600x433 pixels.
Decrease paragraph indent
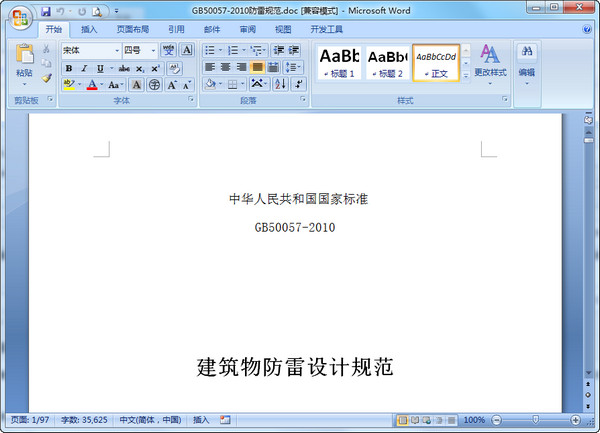tap(279, 50)
